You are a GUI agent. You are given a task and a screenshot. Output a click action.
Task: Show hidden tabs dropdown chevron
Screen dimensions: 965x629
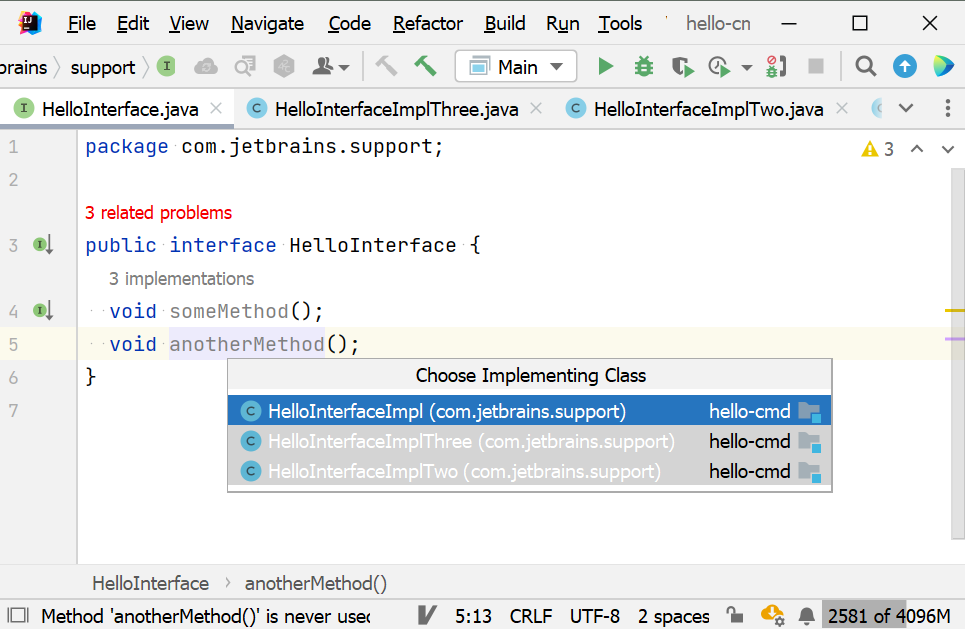click(906, 108)
